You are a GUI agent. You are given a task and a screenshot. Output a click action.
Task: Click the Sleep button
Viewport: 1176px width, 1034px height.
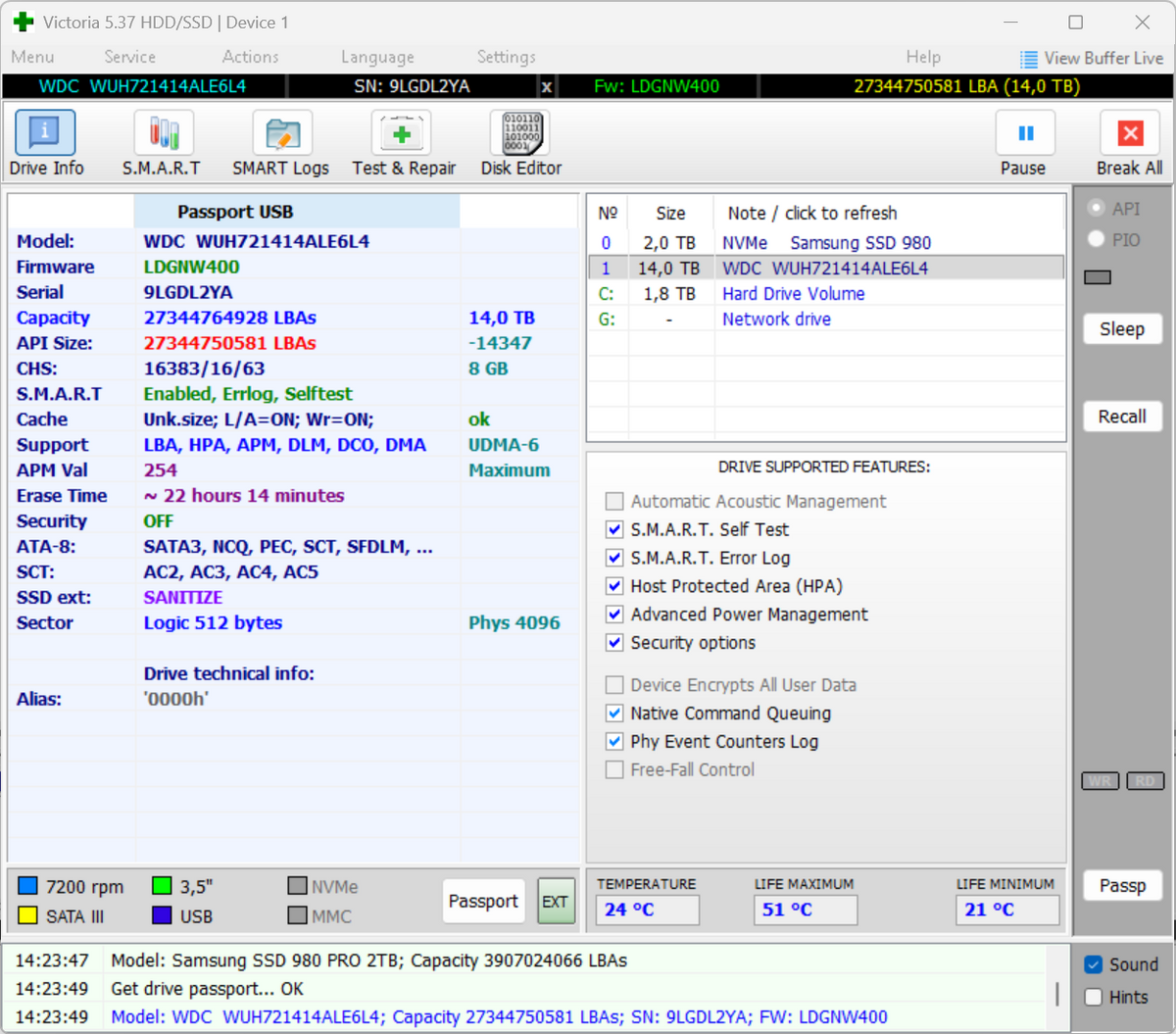coord(1122,329)
